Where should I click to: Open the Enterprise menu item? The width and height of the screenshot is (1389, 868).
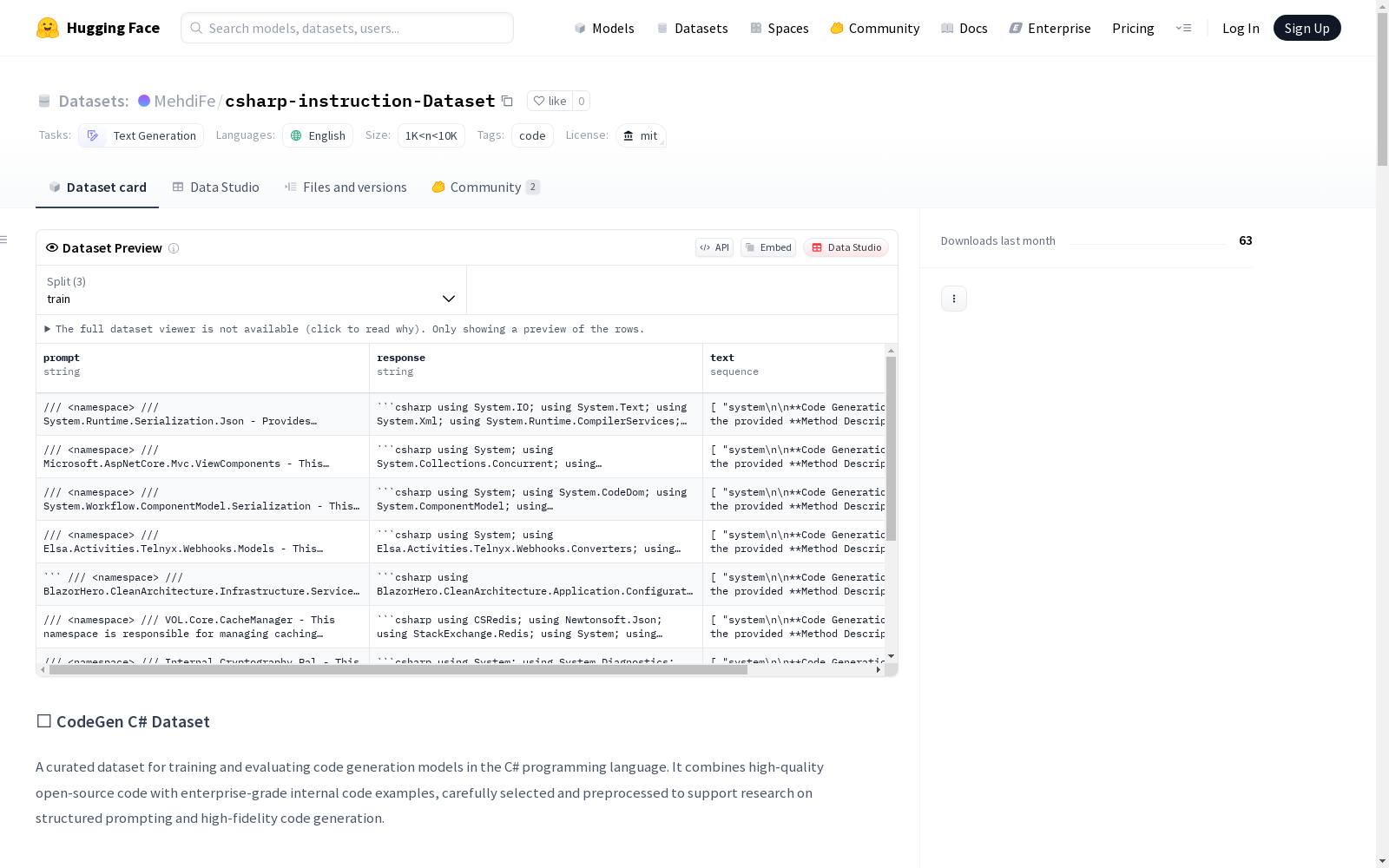(1050, 28)
